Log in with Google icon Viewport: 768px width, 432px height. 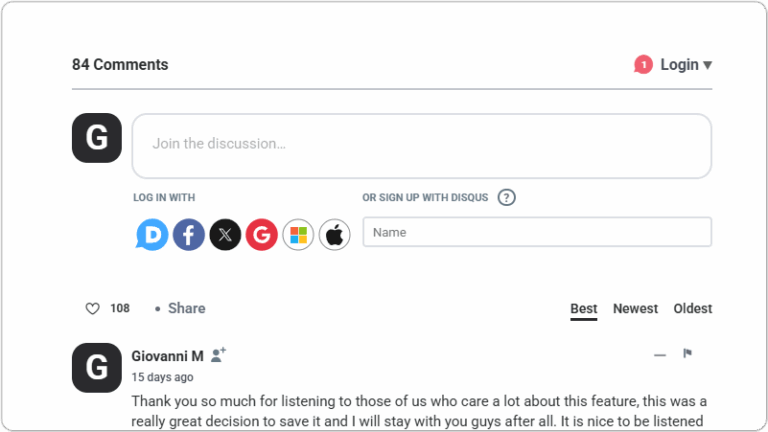[x=262, y=235]
